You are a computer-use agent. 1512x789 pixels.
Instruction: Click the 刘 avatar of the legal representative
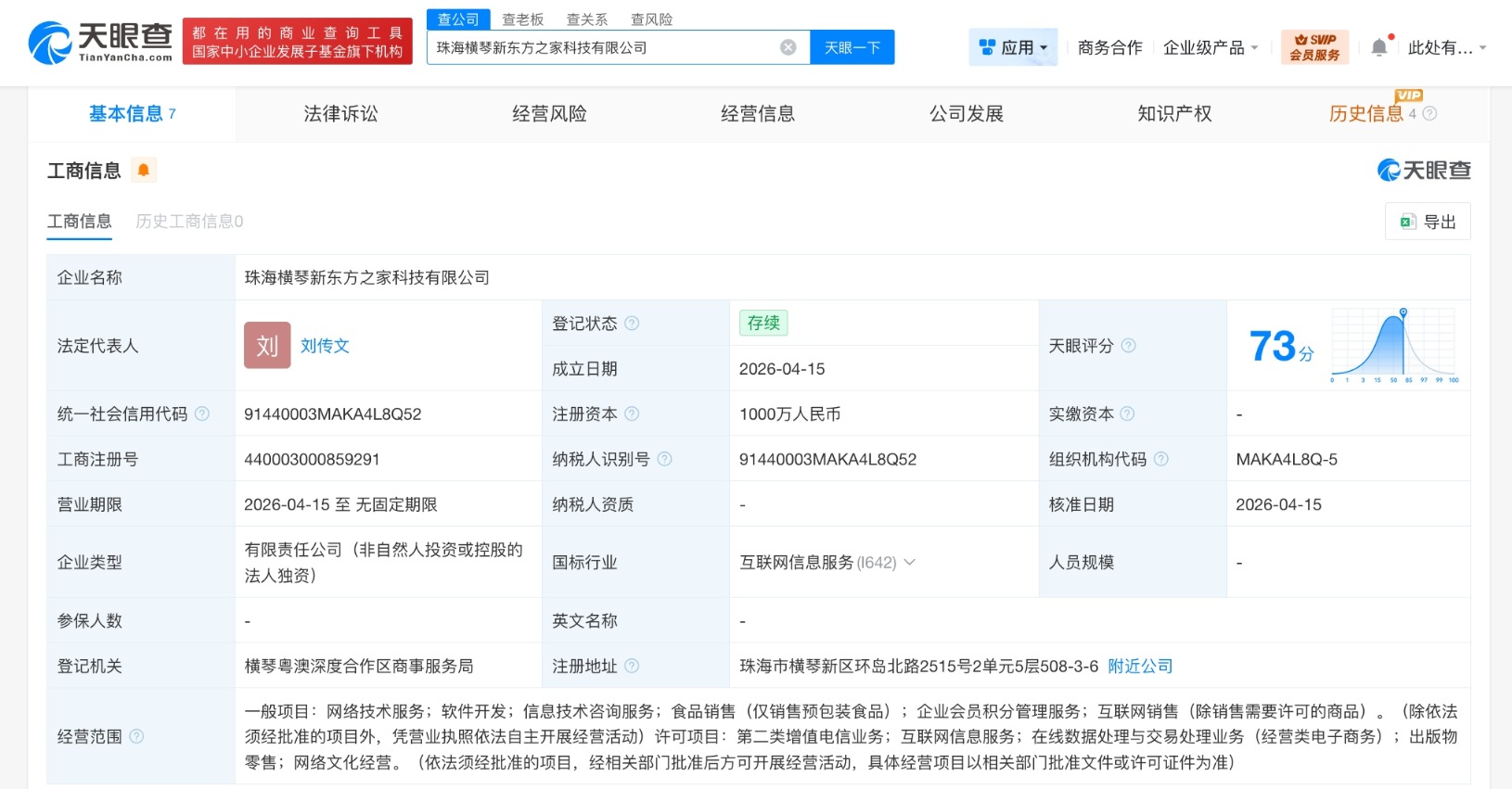(x=267, y=346)
